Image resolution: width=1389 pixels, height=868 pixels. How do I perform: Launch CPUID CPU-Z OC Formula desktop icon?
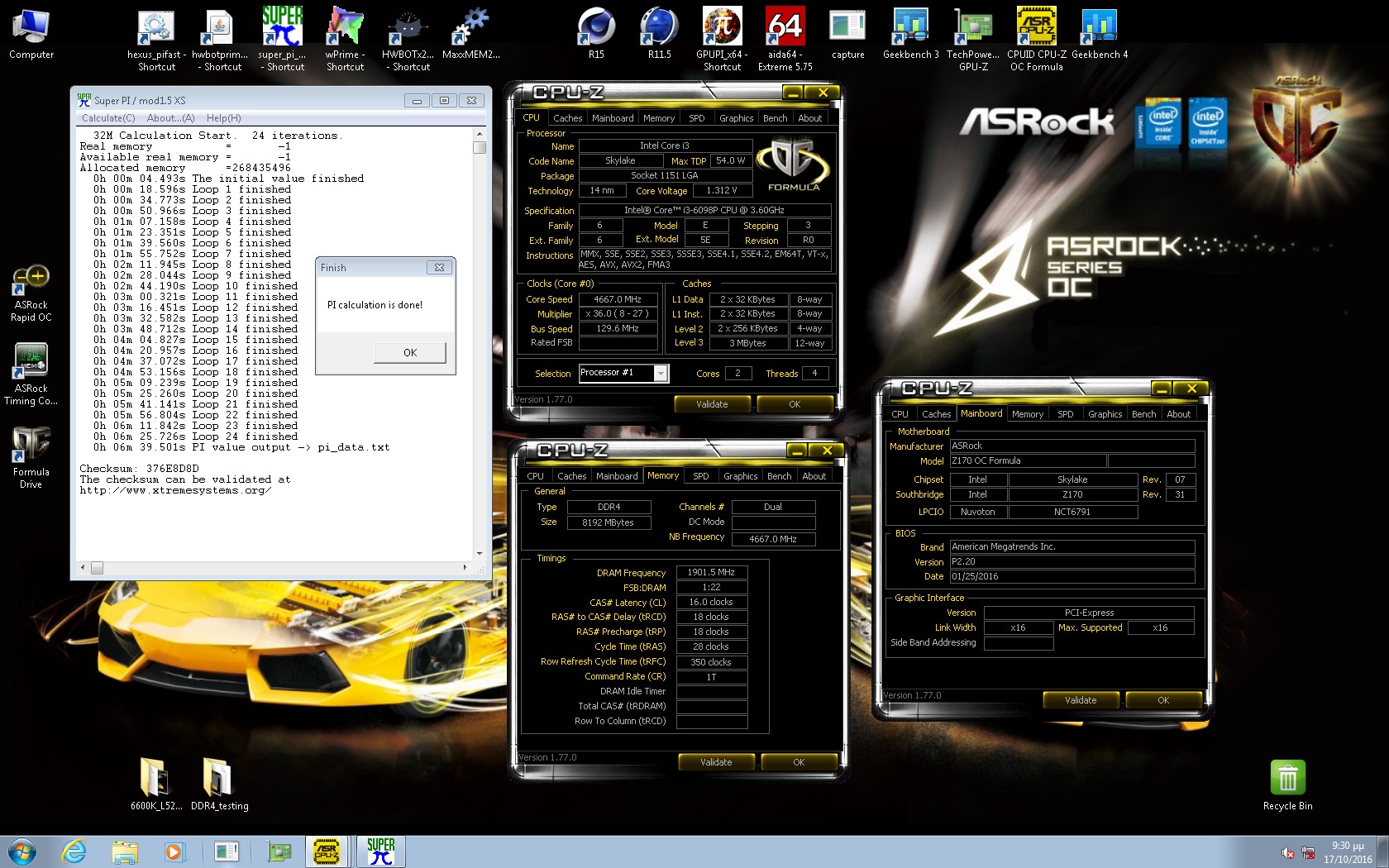pos(1036,40)
